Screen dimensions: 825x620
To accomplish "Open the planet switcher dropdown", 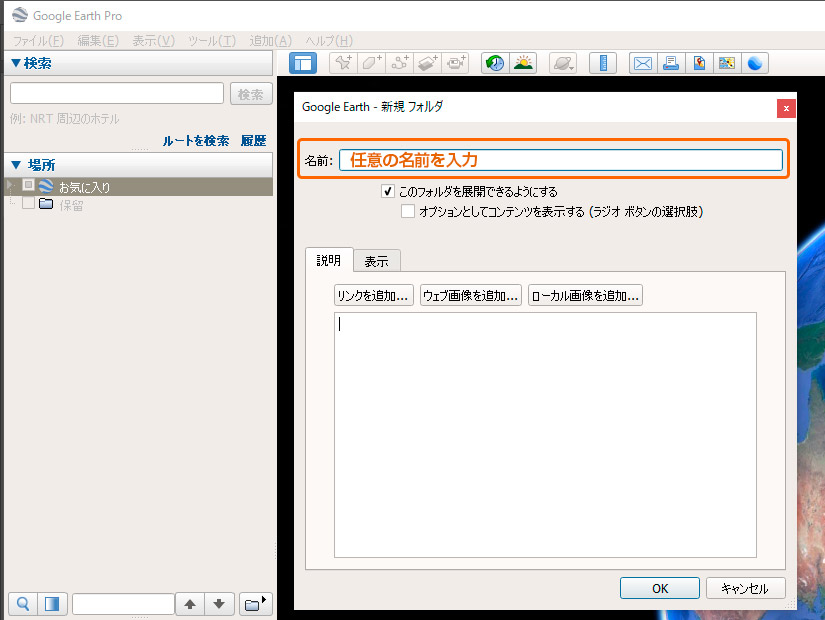I will pos(563,63).
